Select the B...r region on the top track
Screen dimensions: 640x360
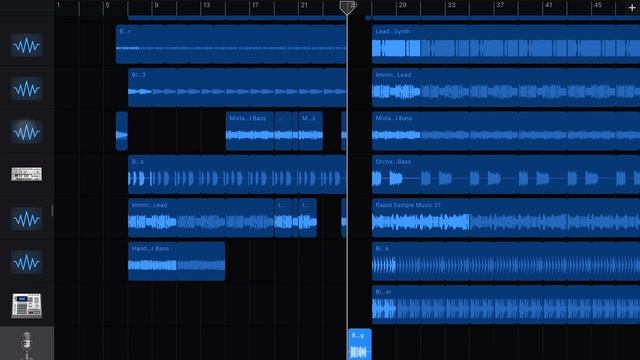point(231,44)
